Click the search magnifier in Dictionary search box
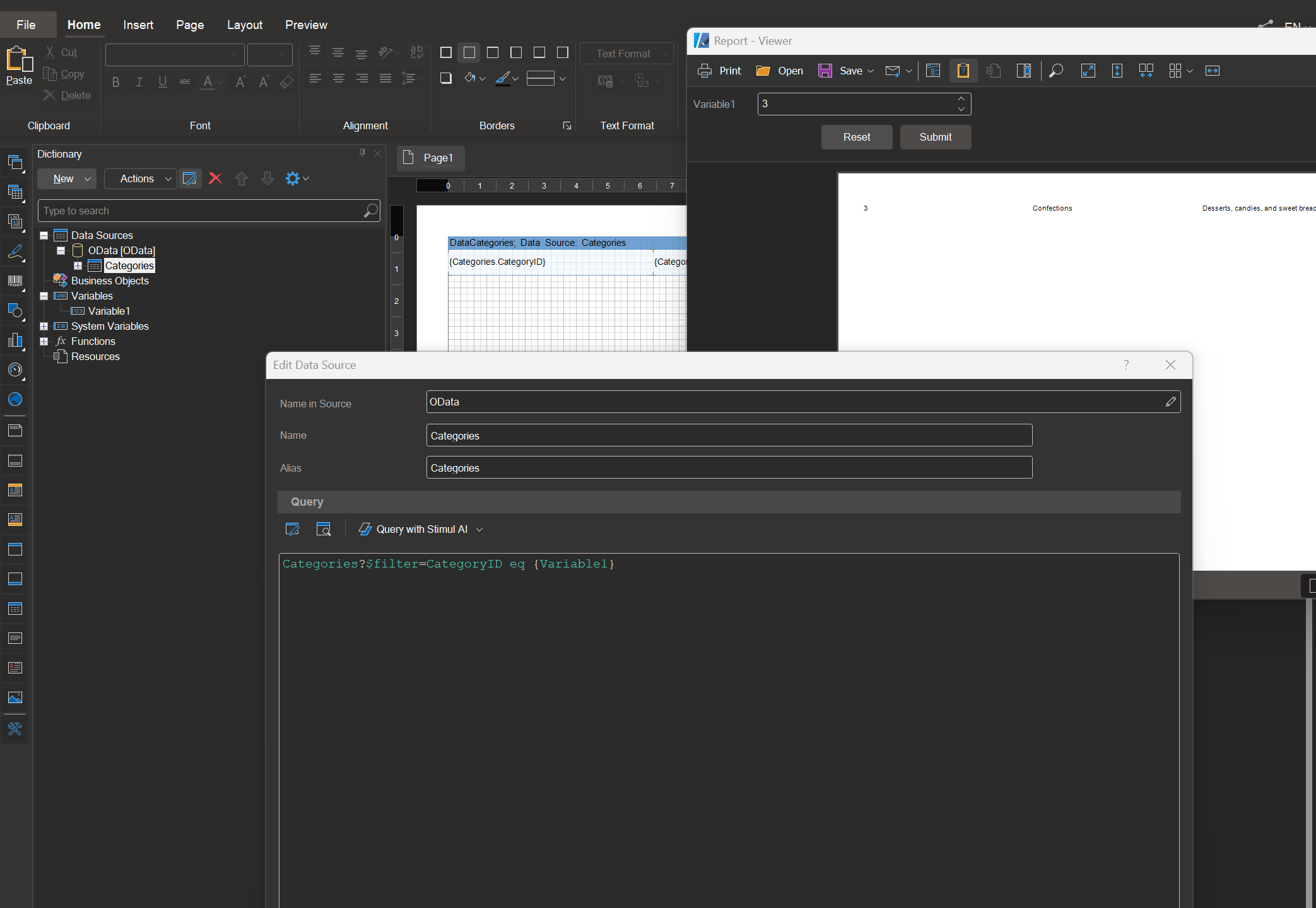Screen dimensions: 1316x908 (x=370, y=211)
